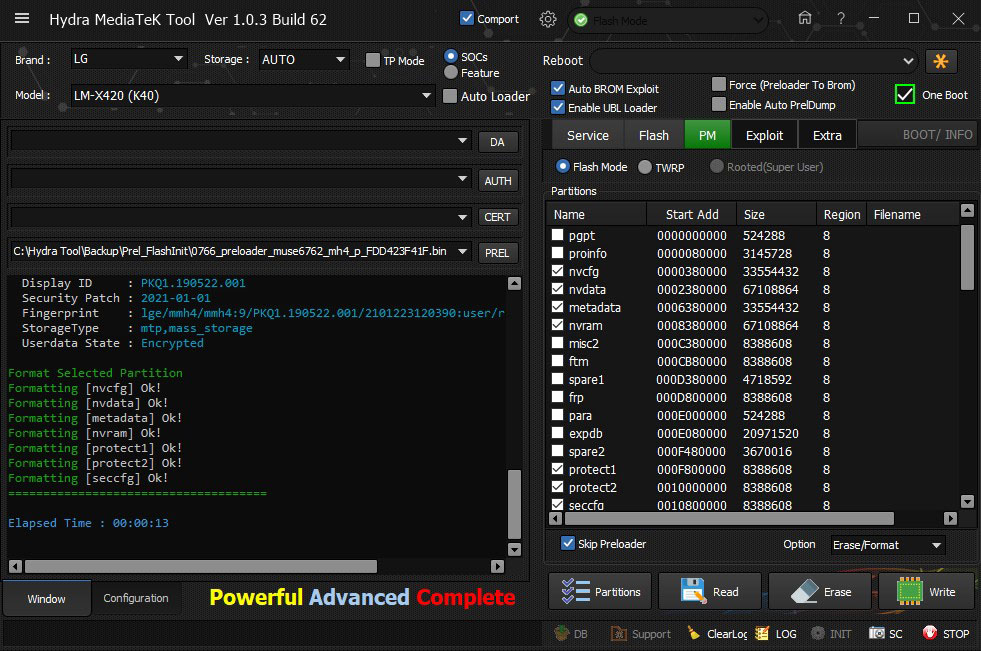Open the LOG viewer icon
Viewport: 981px width, 651px height.
(763, 633)
